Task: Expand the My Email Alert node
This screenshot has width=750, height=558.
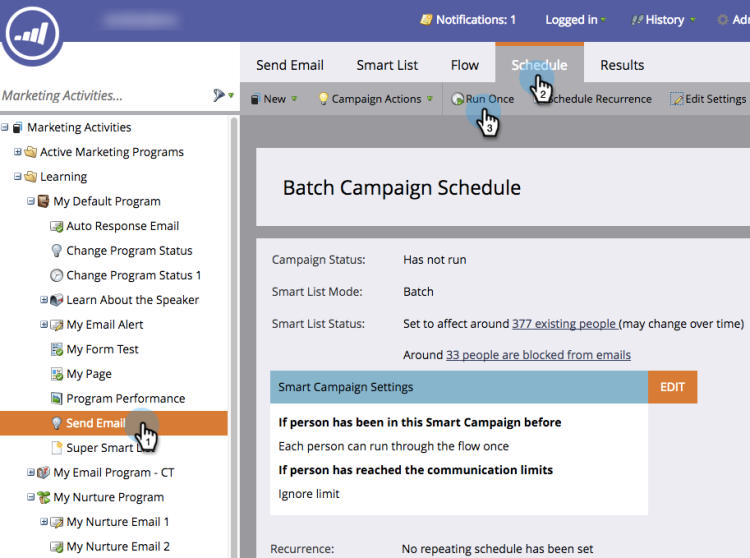Action: pyautogui.click(x=44, y=325)
